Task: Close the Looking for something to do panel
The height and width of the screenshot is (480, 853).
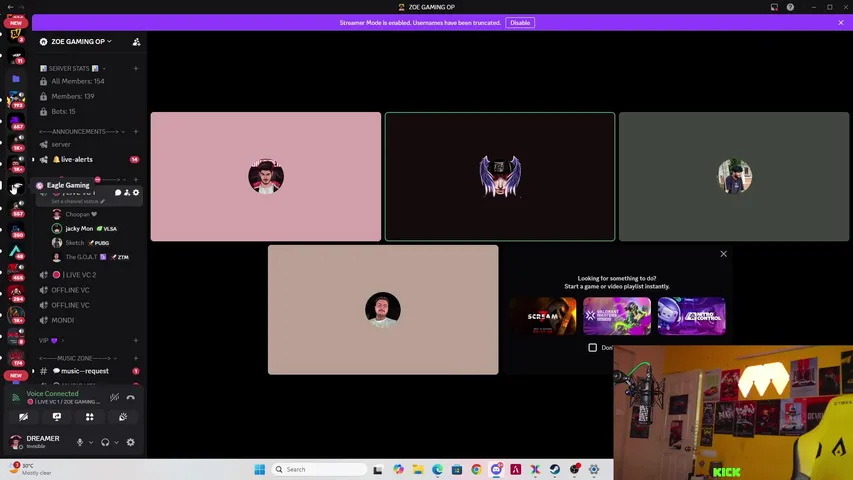Action: pyautogui.click(x=724, y=254)
